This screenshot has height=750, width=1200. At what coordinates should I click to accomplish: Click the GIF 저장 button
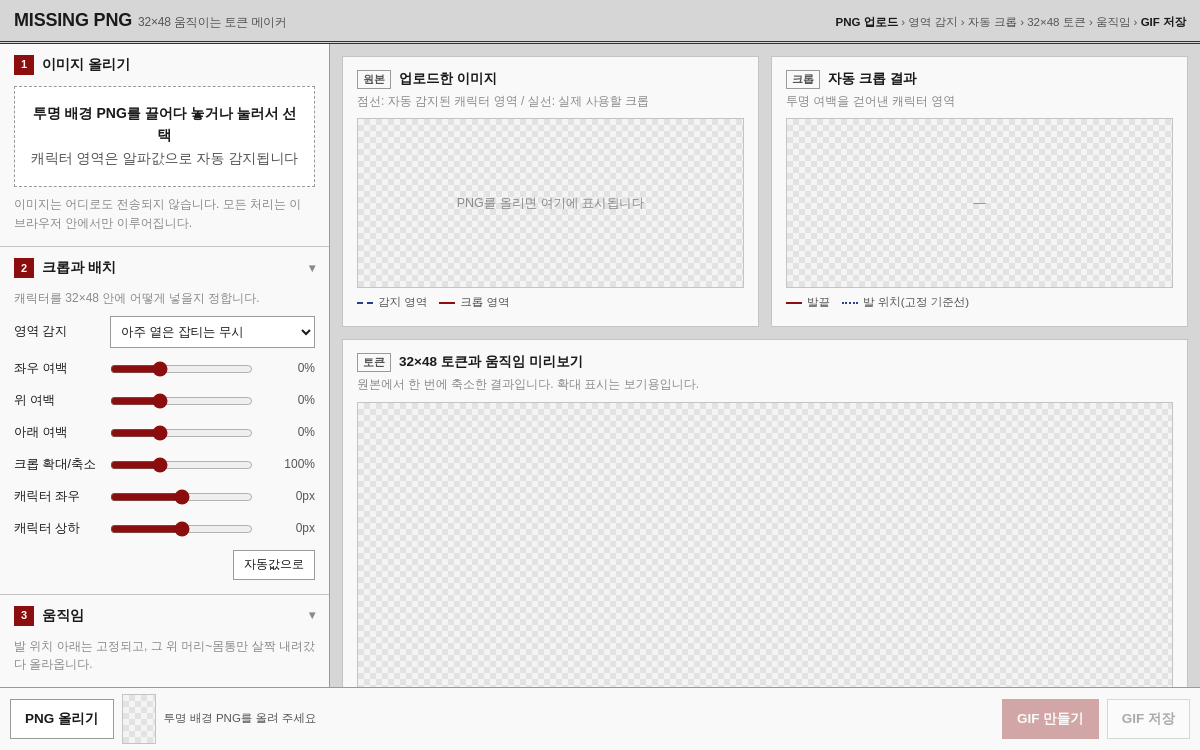1148,719
